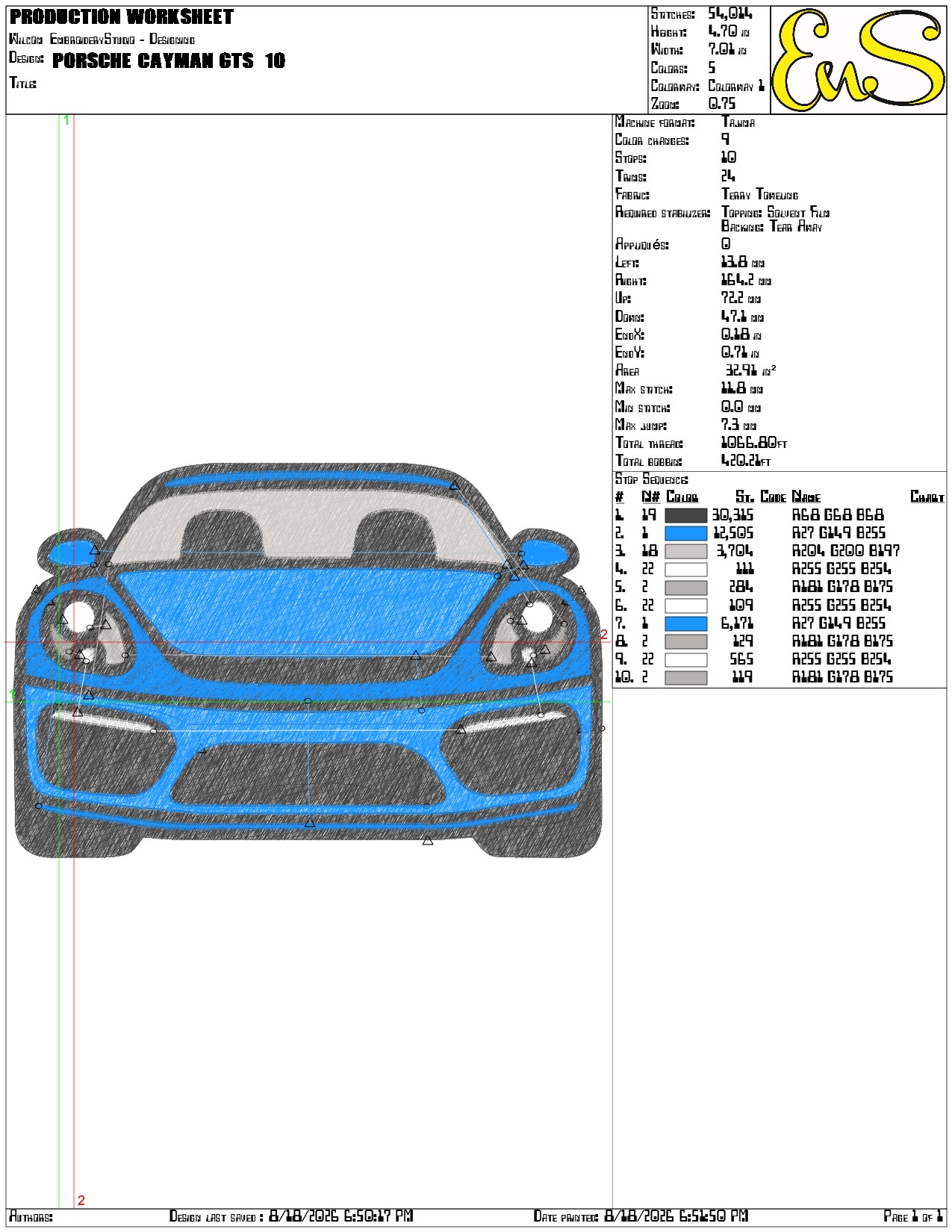Click the R68 G68 B68 color name

(x=838, y=515)
